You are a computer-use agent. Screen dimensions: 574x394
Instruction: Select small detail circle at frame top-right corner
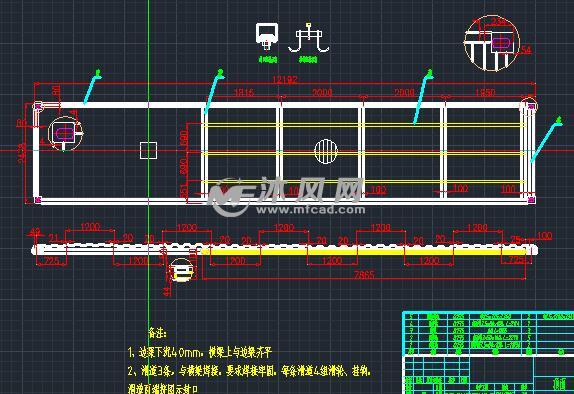click(529, 106)
